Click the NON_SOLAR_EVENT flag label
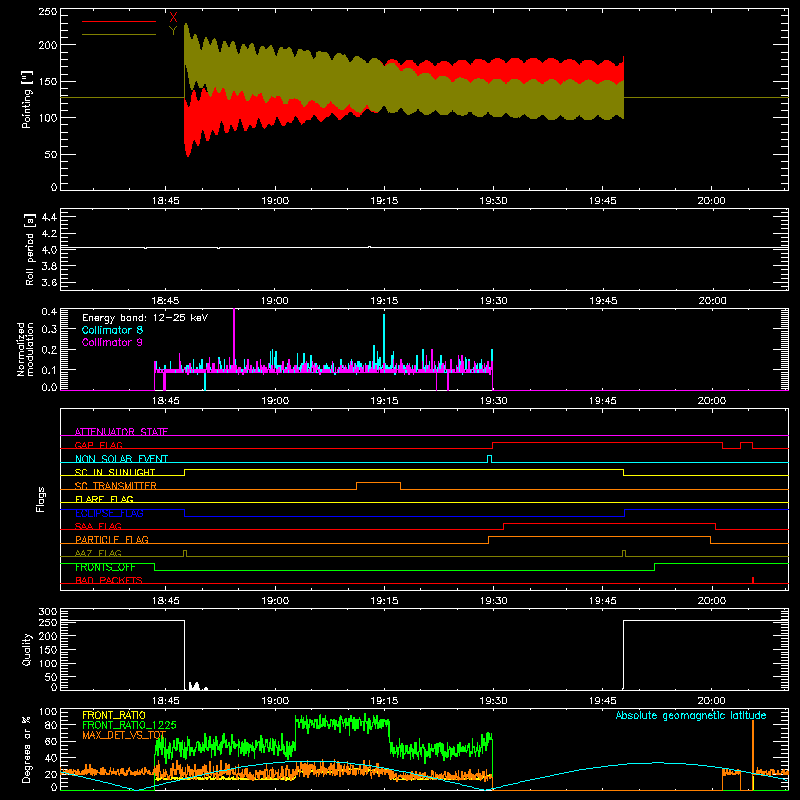The height and width of the screenshot is (800, 800). [121, 459]
